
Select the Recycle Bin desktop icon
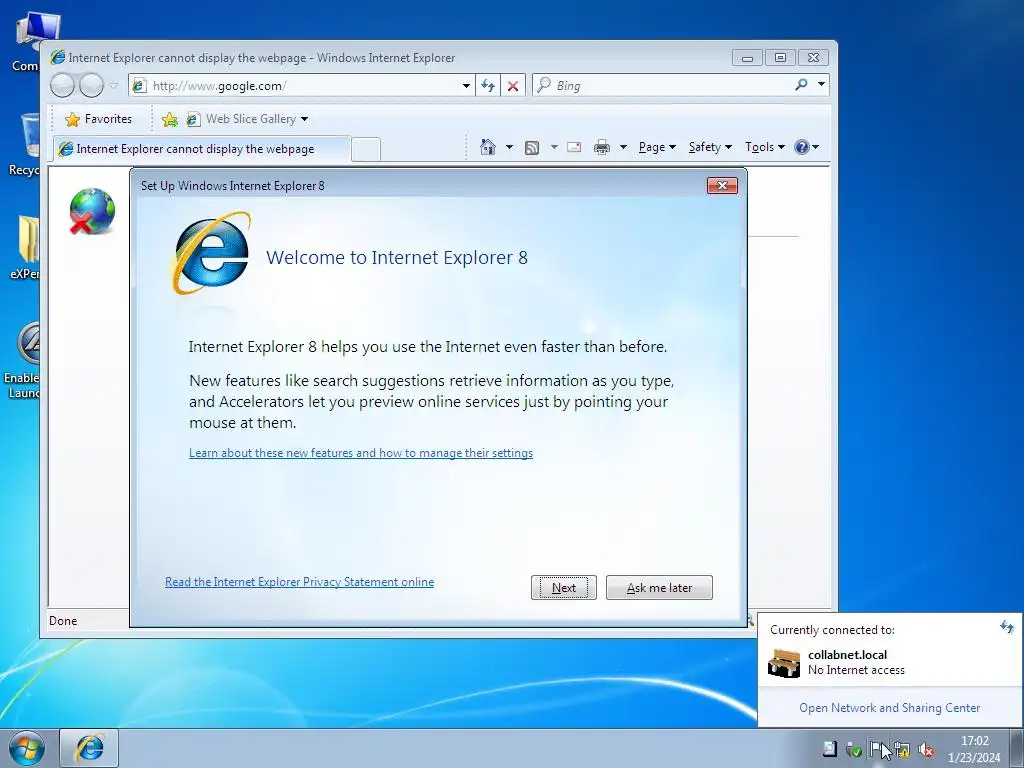[26, 144]
